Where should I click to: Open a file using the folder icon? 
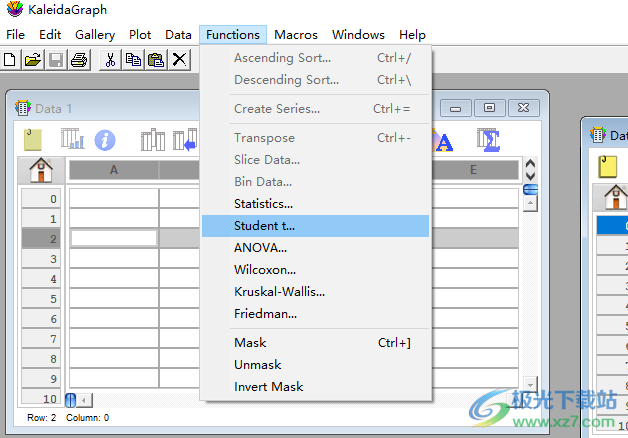click(32, 60)
